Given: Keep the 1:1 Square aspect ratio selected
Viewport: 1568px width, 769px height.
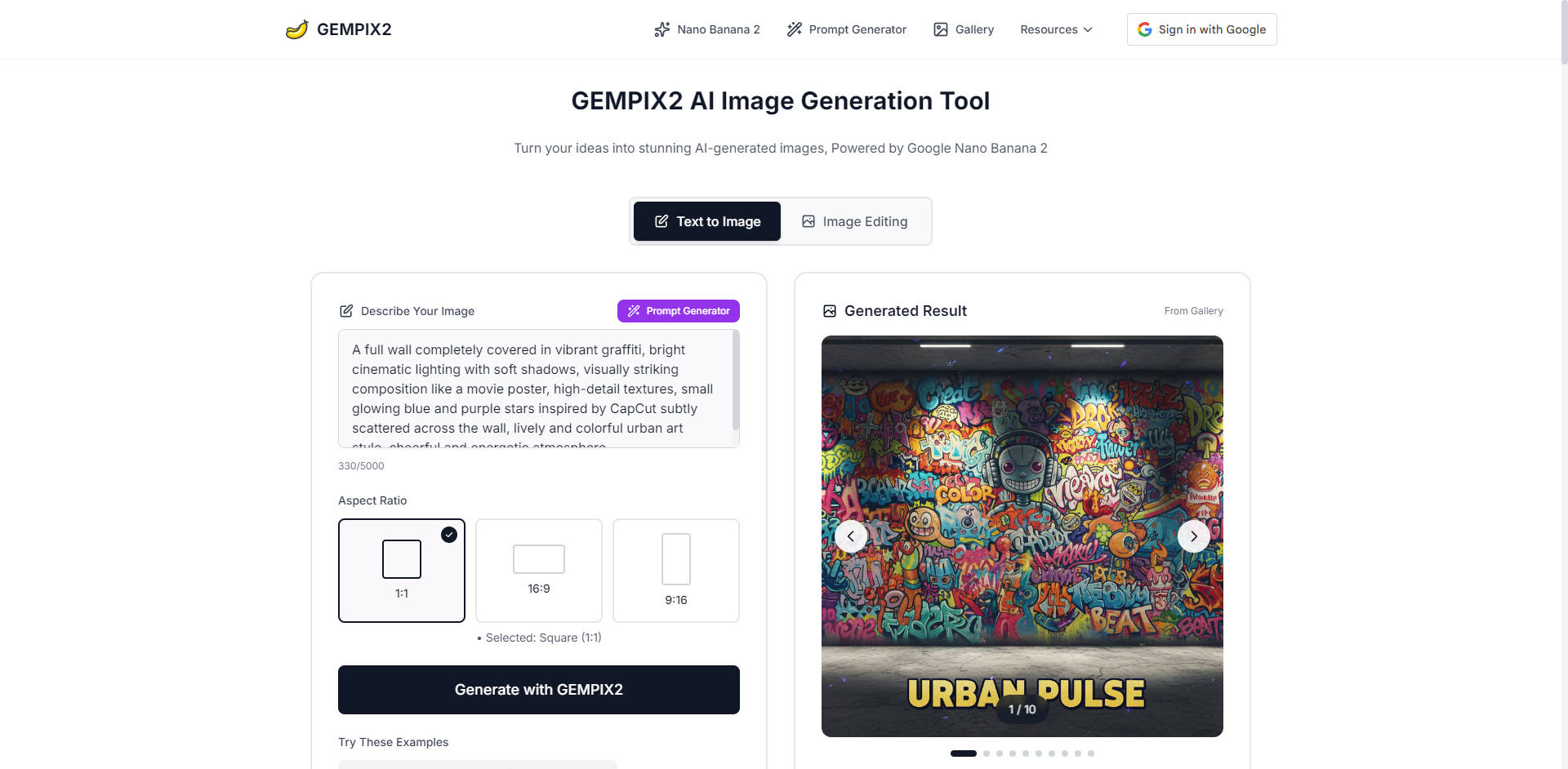Looking at the screenshot, I should [401, 570].
